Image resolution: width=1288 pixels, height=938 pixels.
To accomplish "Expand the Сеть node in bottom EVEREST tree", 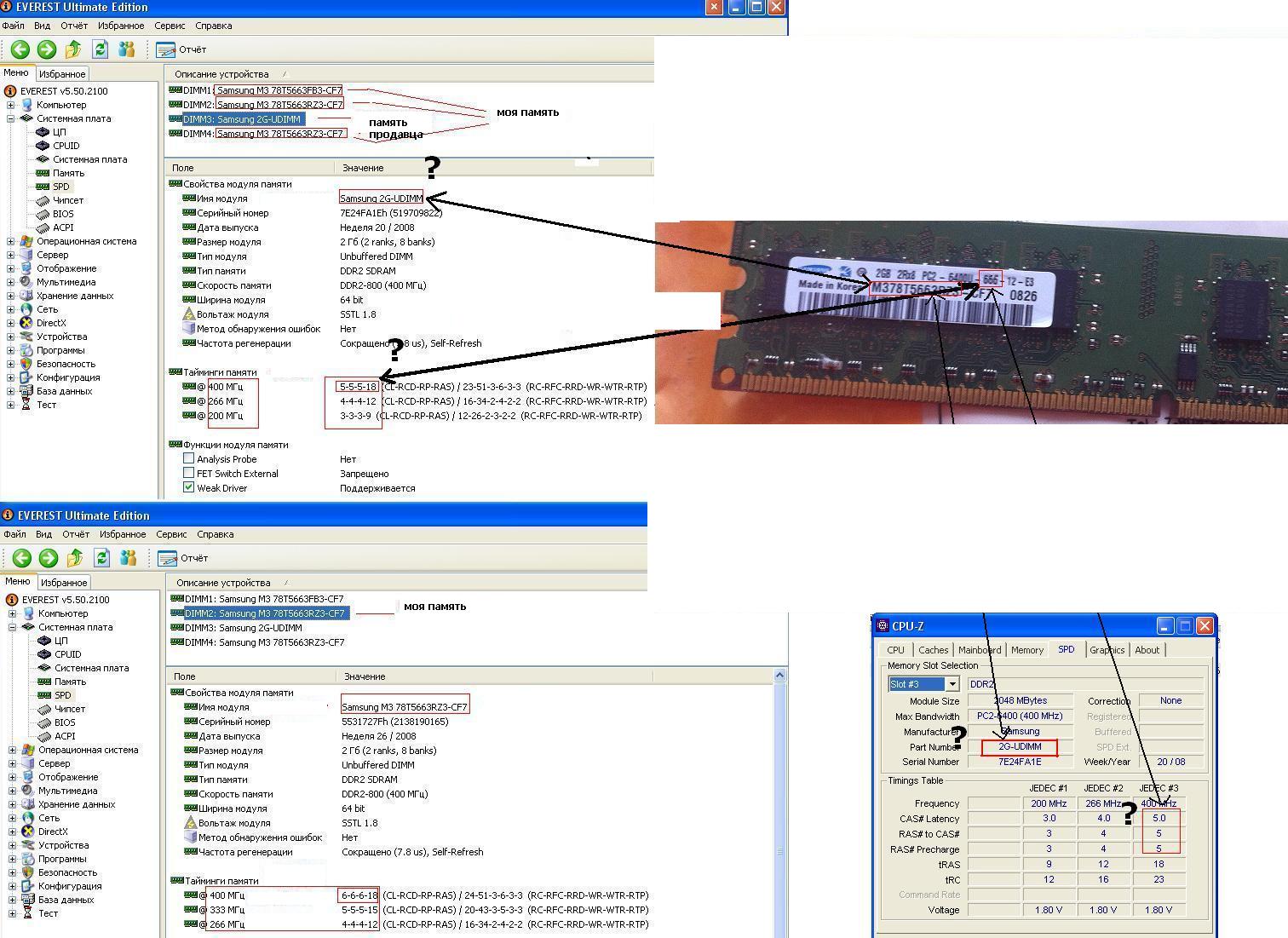I will tap(12, 818).
